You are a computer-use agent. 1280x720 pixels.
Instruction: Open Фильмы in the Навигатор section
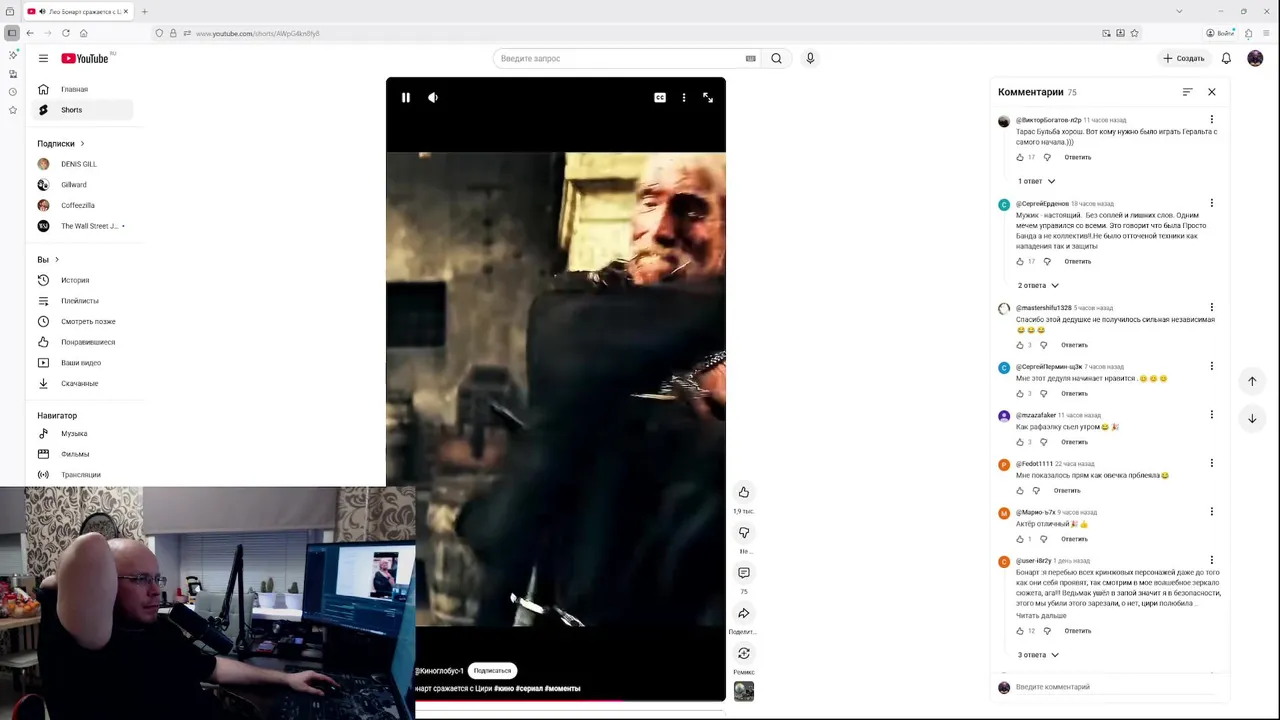[80, 454]
